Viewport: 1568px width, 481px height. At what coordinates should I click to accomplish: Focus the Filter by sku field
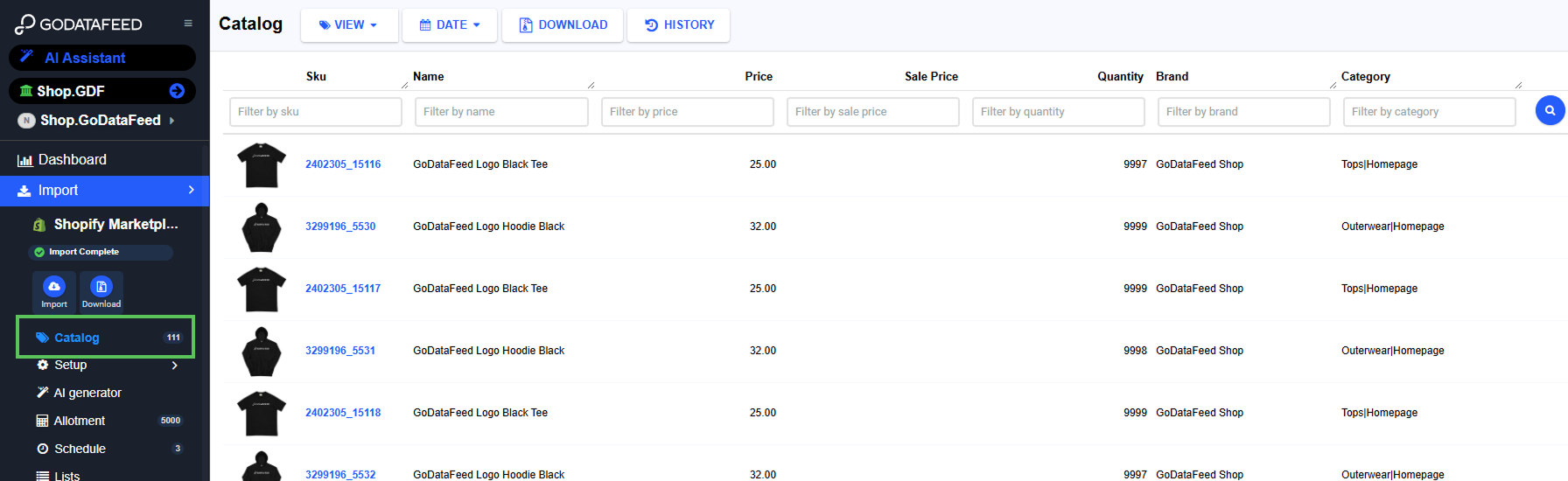(316, 112)
